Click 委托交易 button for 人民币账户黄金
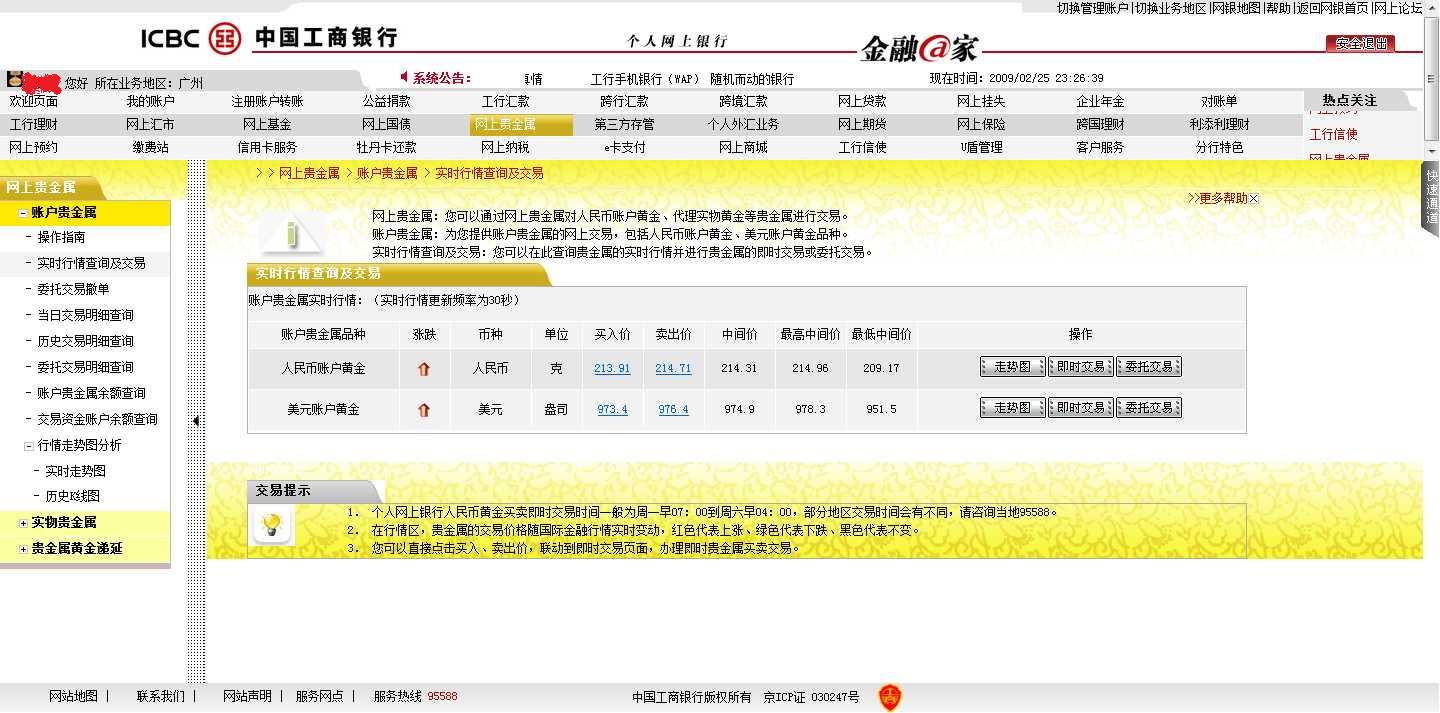This screenshot has width=1440, height=713. point(1148,367)
